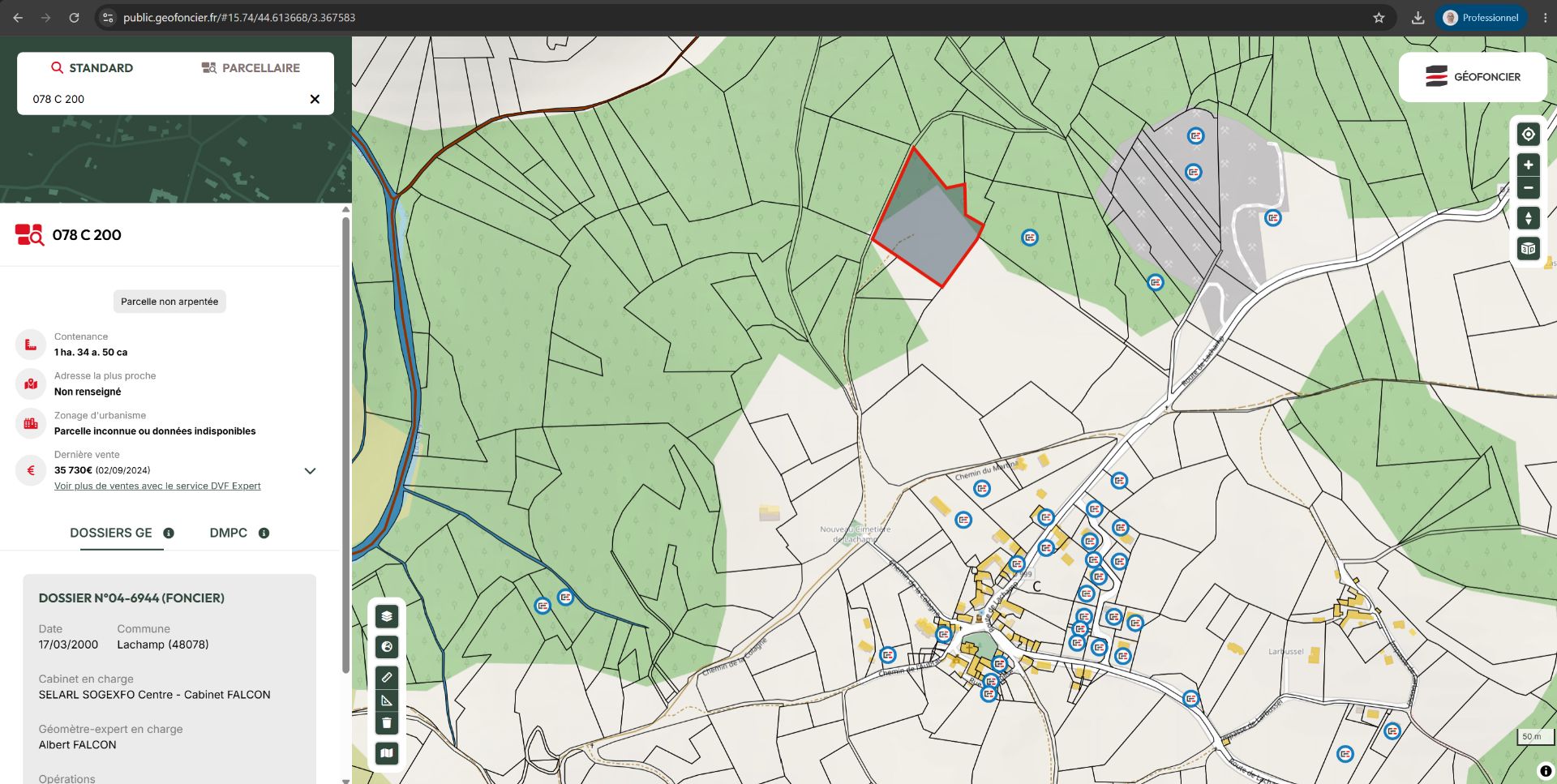
Task: Clear the 078 C 200 search
Action: 315,99
